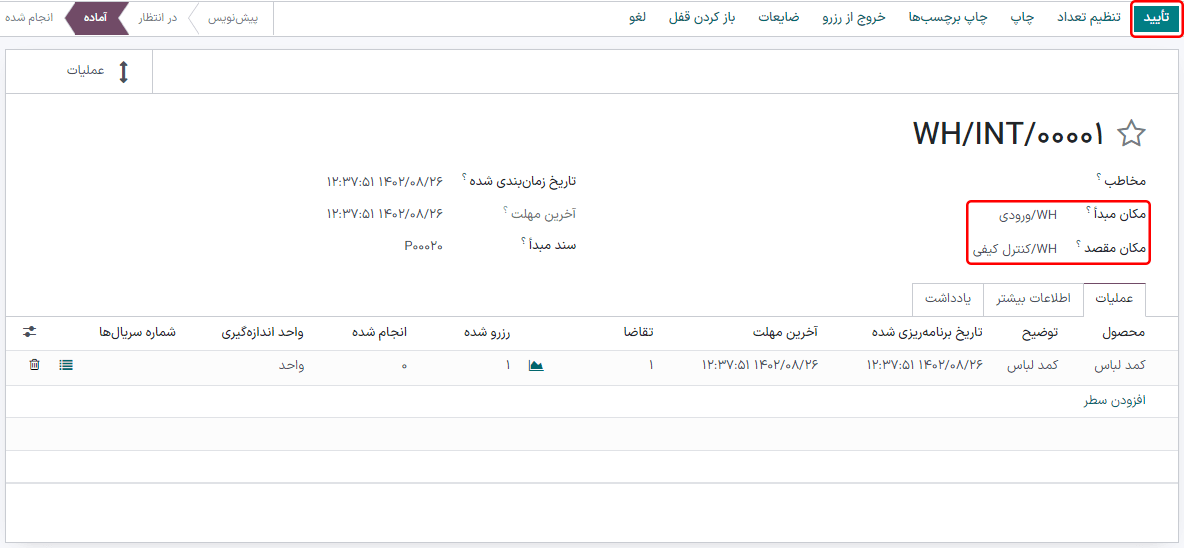1184x548 pixels.
Task: Click افزودن سطر to add a line
Action: [1115, 401]
